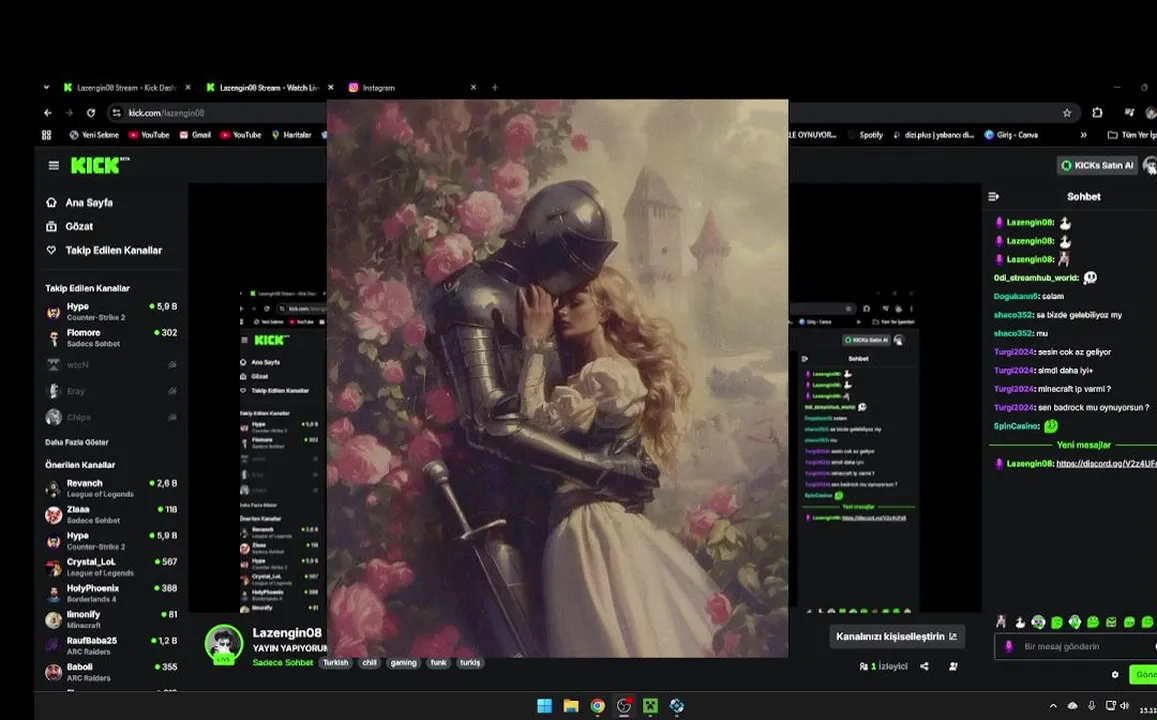Close the Instagram tab
1157x720 pixels.
point(473,87)
